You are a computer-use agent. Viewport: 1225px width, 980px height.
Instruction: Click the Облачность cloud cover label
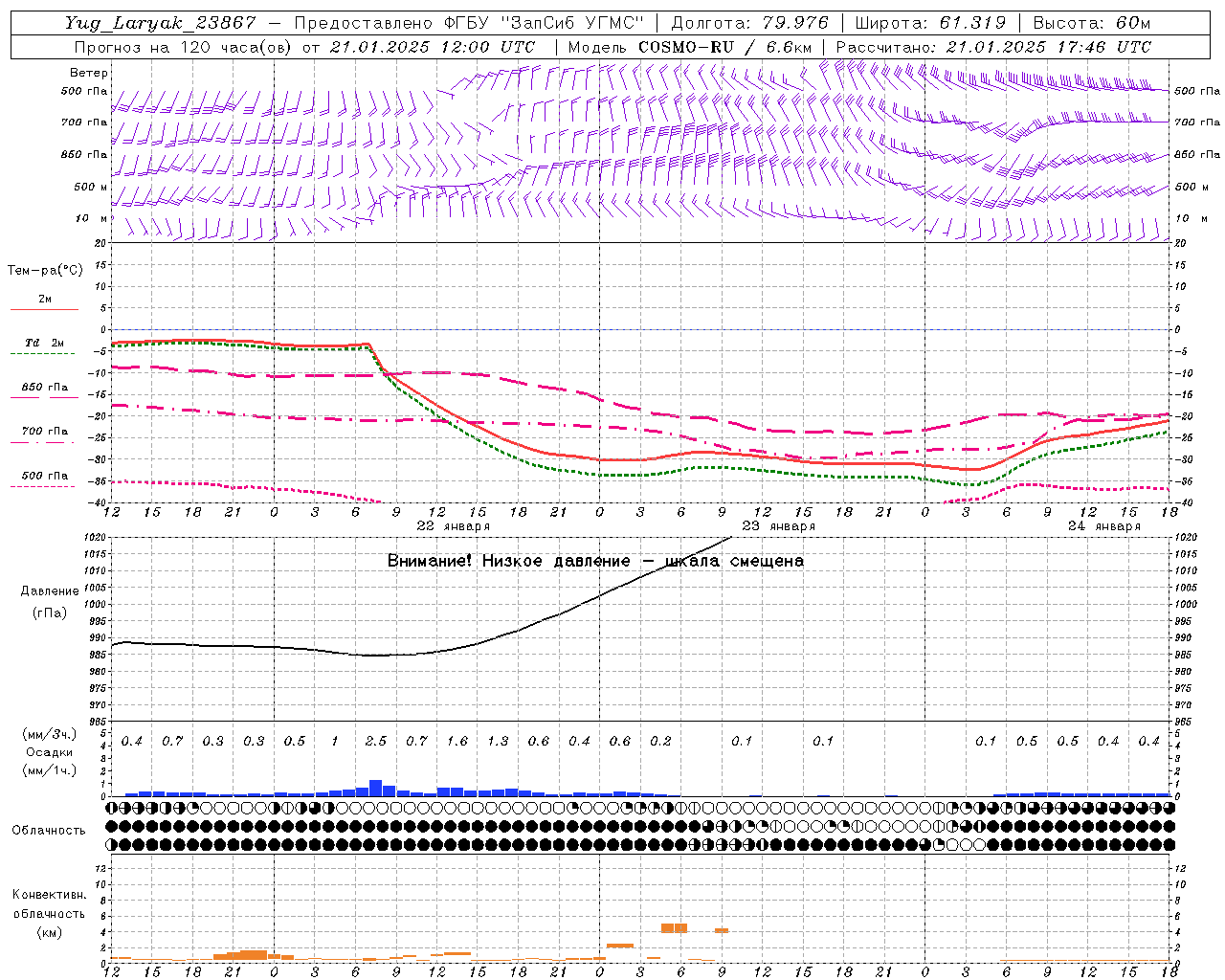pyautogui.click(x=49, y=831)
